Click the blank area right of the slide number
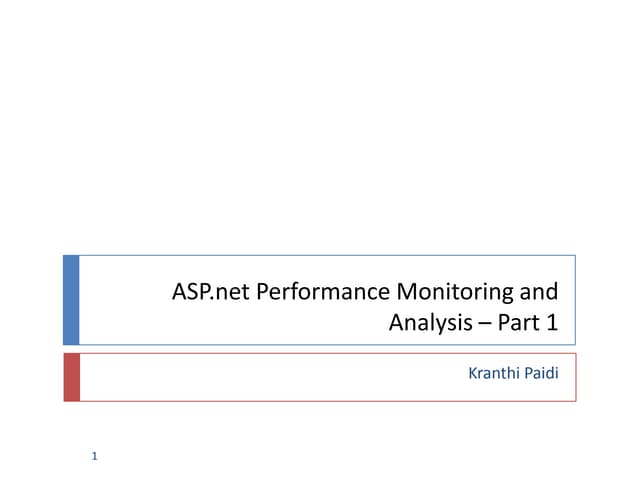This screenshot has height=480, width=640. pos(300,458)
